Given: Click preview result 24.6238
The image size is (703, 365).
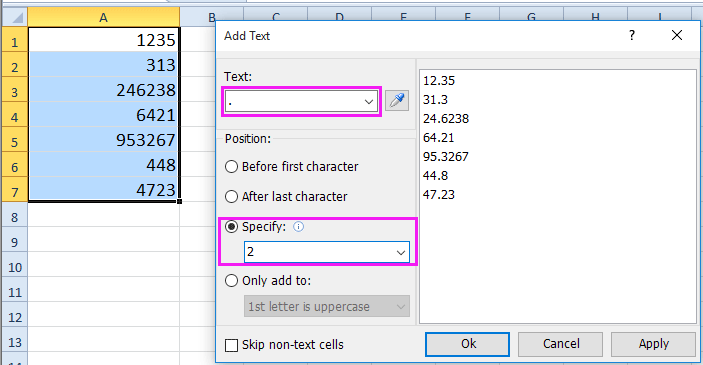Looking at the screenshot, I should [446, 119].
